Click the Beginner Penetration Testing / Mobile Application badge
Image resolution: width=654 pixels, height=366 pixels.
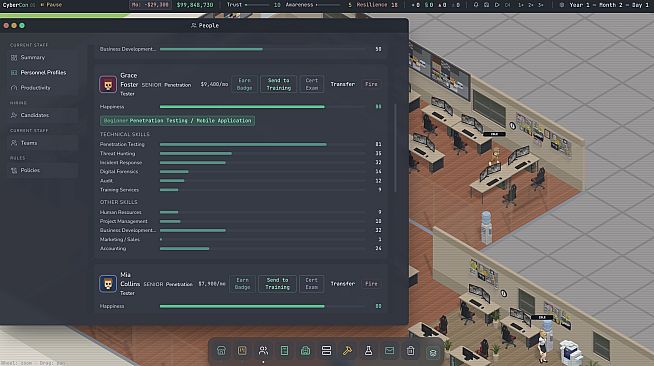coord(177,121)
